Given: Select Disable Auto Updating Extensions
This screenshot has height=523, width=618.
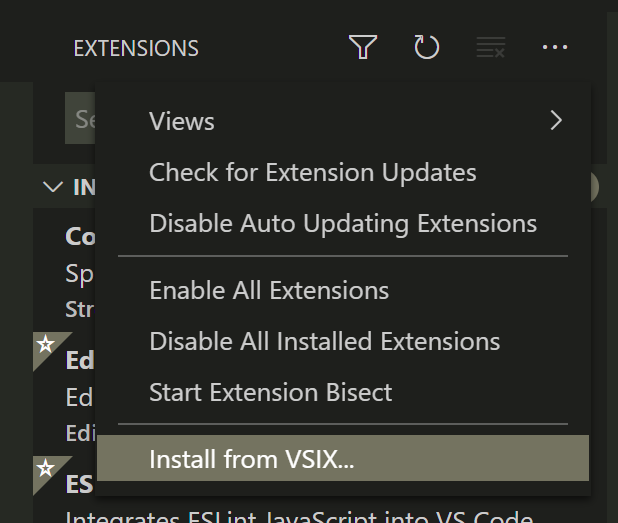Looking at the screenshot, I should click(x=343, y=223).
